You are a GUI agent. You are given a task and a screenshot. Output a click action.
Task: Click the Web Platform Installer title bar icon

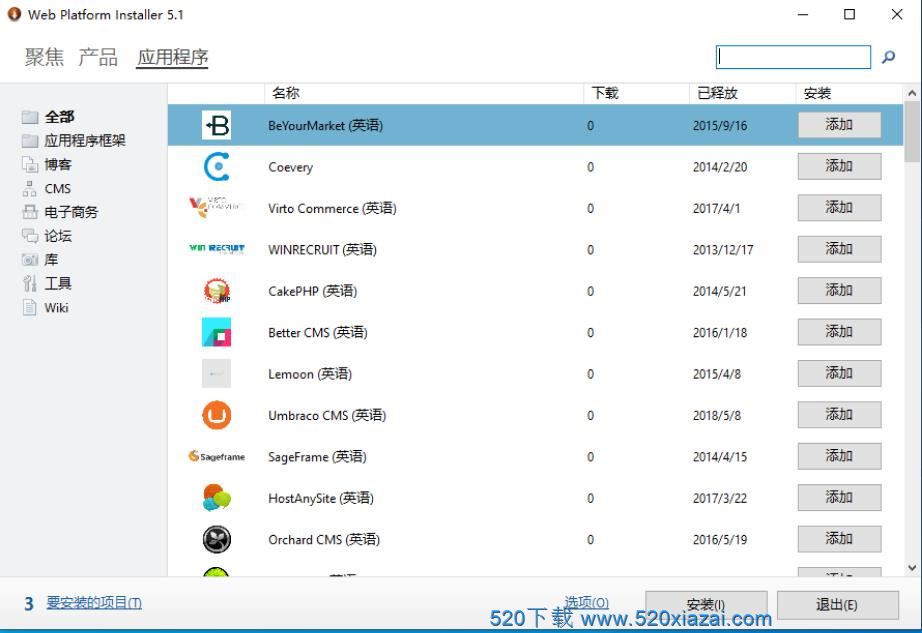click(x=14, y=14)
